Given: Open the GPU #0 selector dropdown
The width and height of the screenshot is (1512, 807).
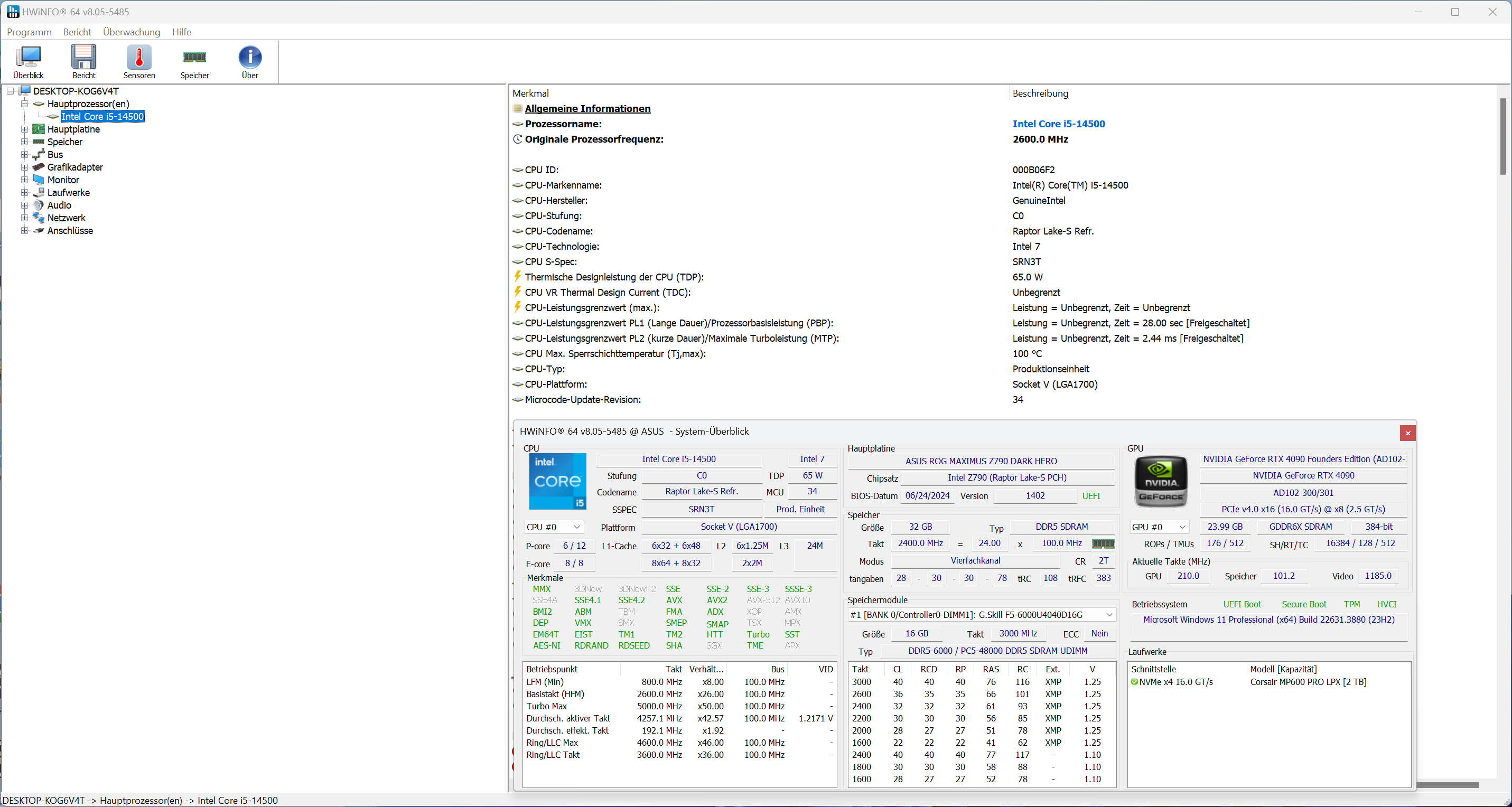Looking at the screenshot, I should [x=1160, y=527].
